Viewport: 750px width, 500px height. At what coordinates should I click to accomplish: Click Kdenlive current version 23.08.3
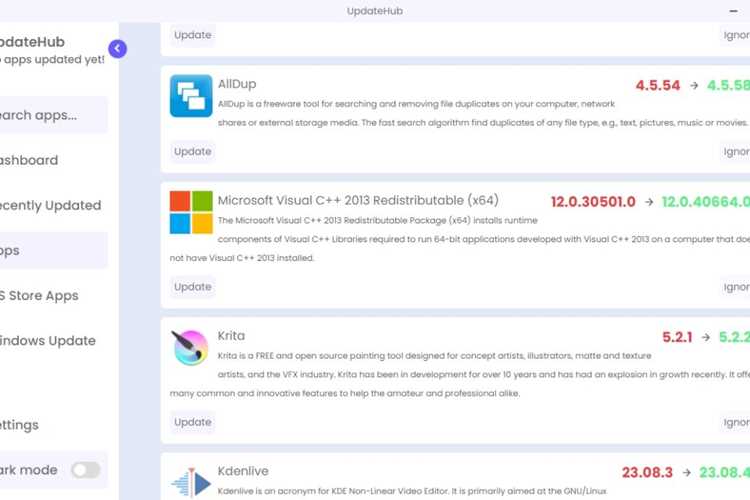[x=647, y=473]
